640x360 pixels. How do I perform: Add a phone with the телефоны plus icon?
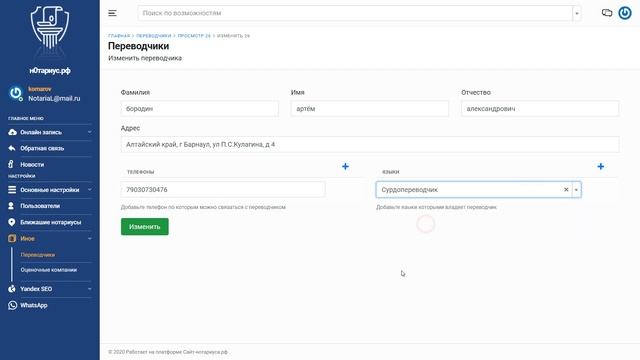tap(345, 166)
